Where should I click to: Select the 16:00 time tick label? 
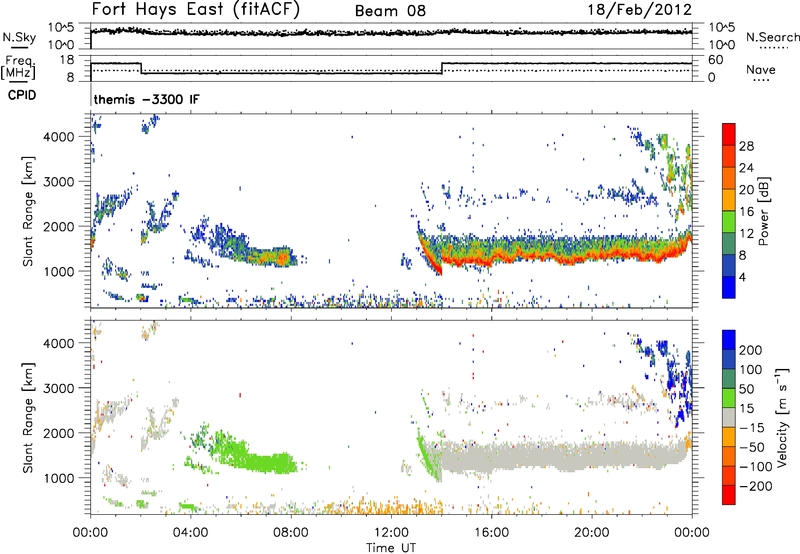click(x=491, y=533)
